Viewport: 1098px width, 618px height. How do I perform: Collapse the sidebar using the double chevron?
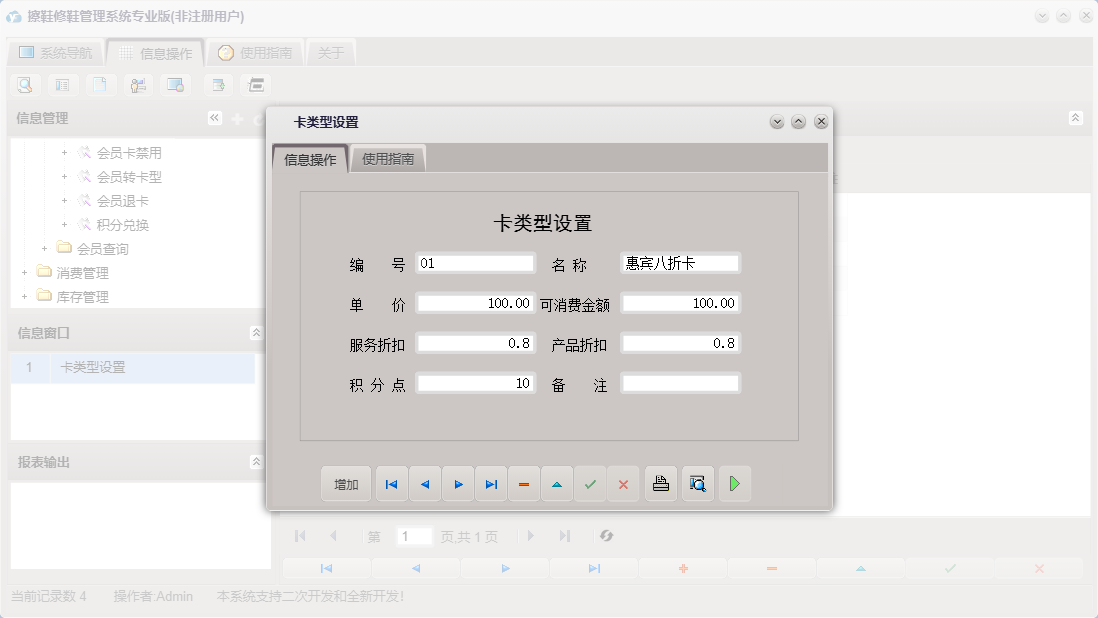(214, 117)
